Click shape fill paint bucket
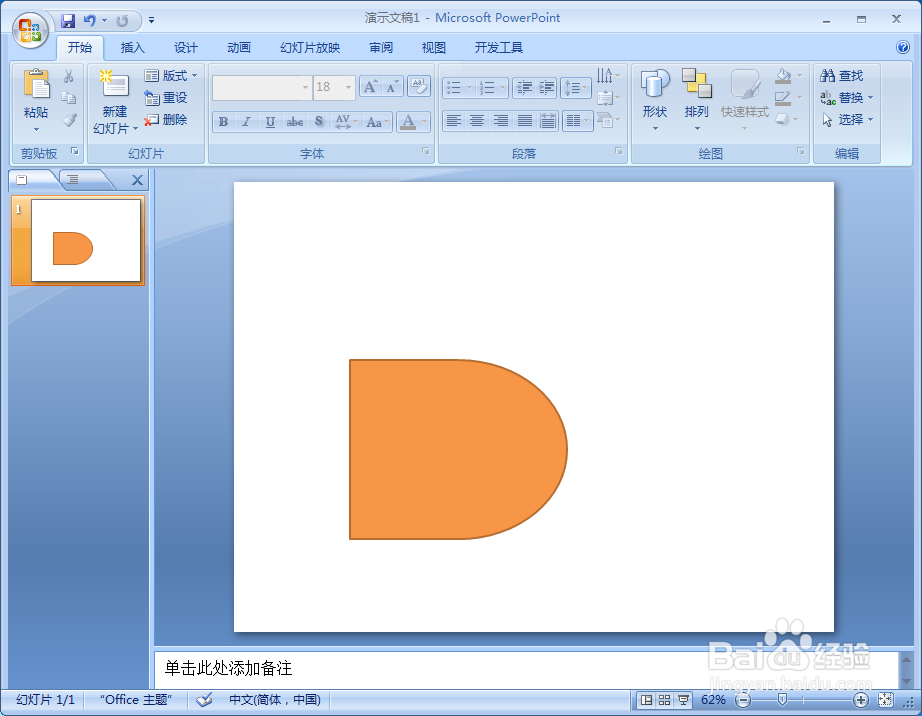The width and height of the screenshot is (922, 716). pos(783,75)
